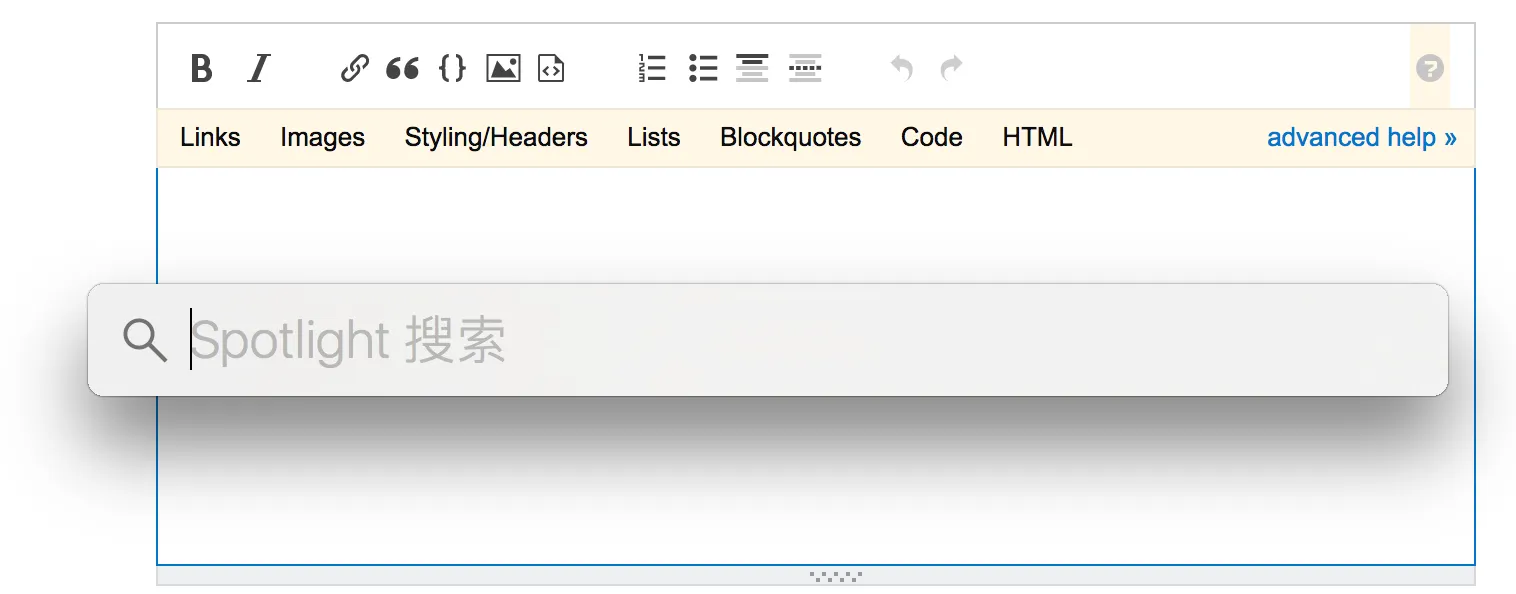
Task: Apply italic formatting with the I icon
Action: point(259,68)
